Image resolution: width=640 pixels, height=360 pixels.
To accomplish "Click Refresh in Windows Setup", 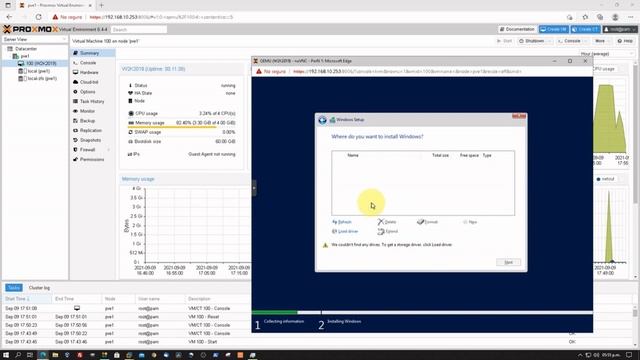I will (x=342, y=222).
